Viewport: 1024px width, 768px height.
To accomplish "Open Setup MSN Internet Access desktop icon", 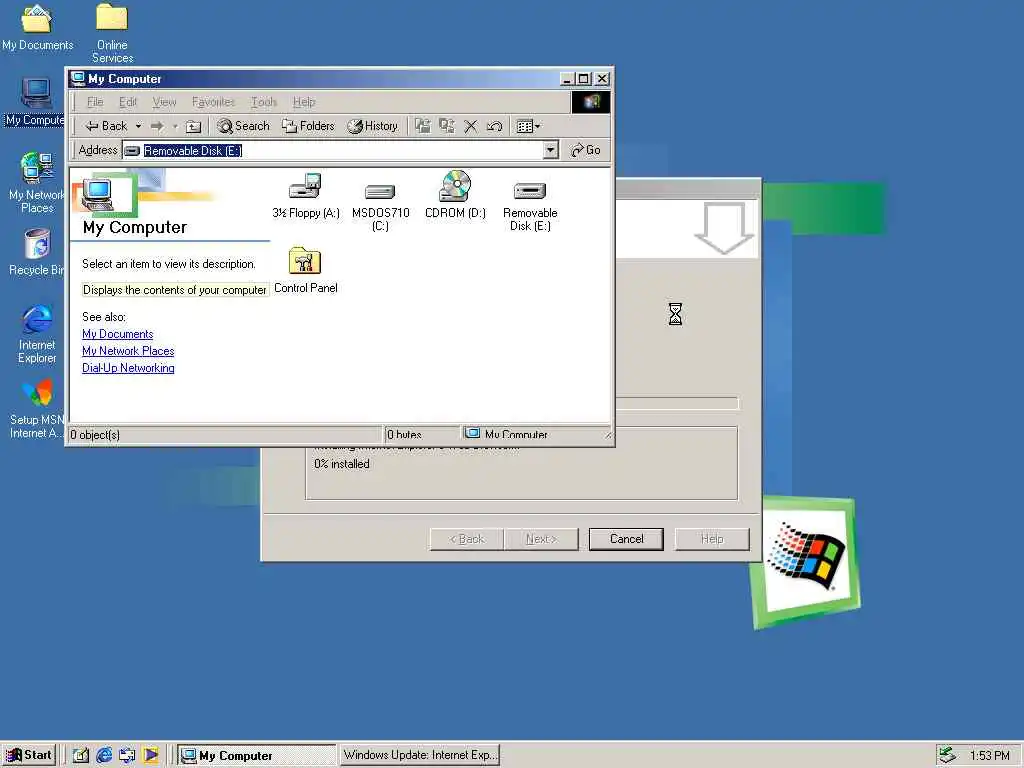I will click(37, 409).
